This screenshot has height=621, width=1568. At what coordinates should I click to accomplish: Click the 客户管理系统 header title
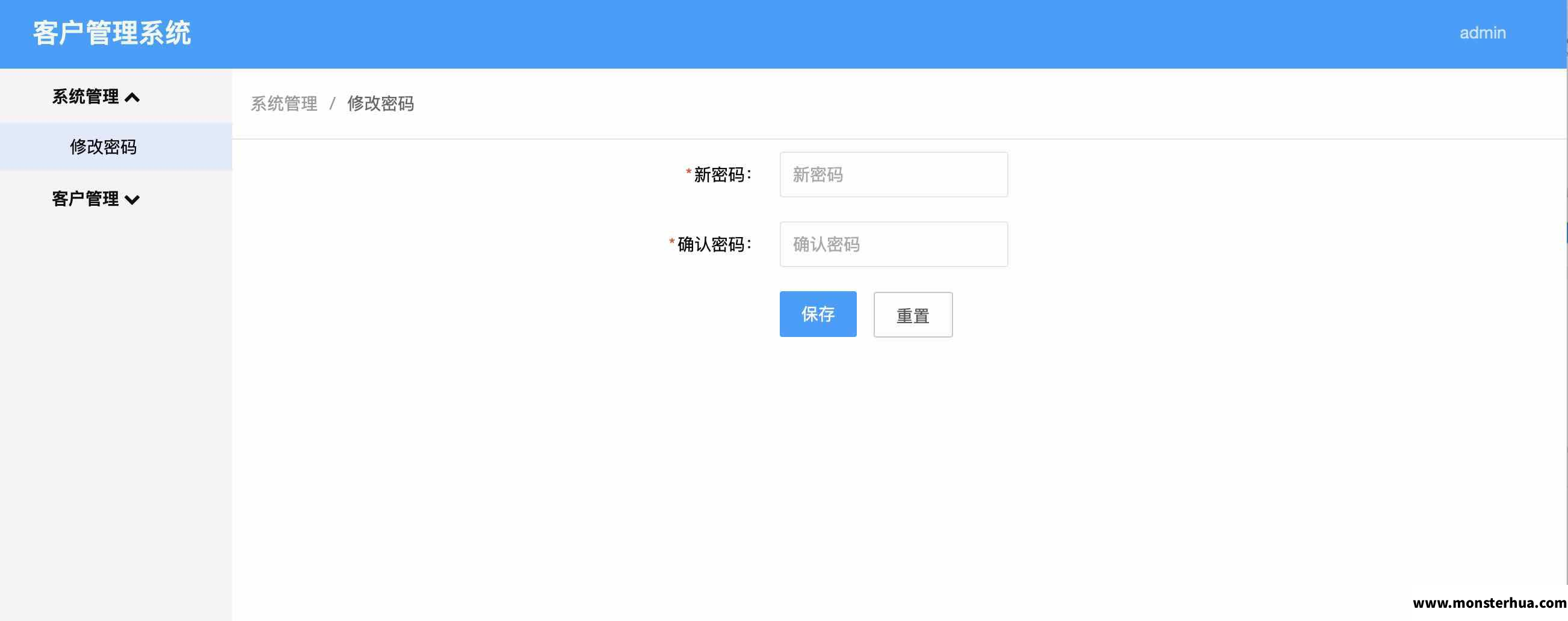click(x=111, y=33)
